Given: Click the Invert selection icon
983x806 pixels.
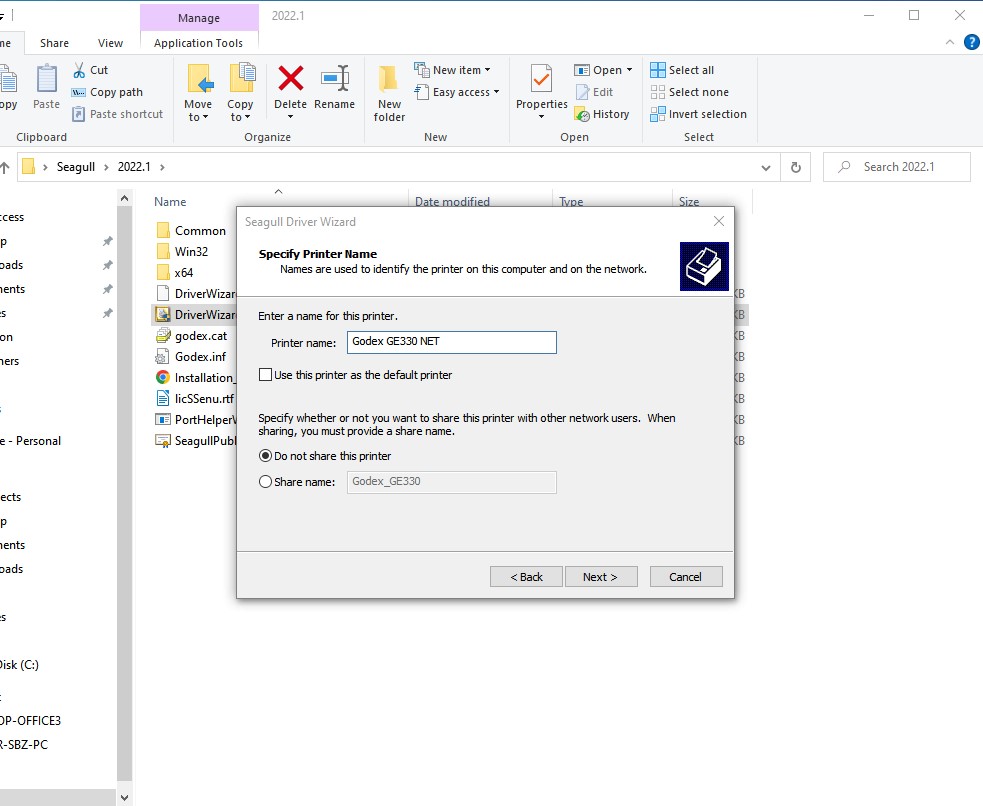Looking at the screenshot, I should coord(658,114).
